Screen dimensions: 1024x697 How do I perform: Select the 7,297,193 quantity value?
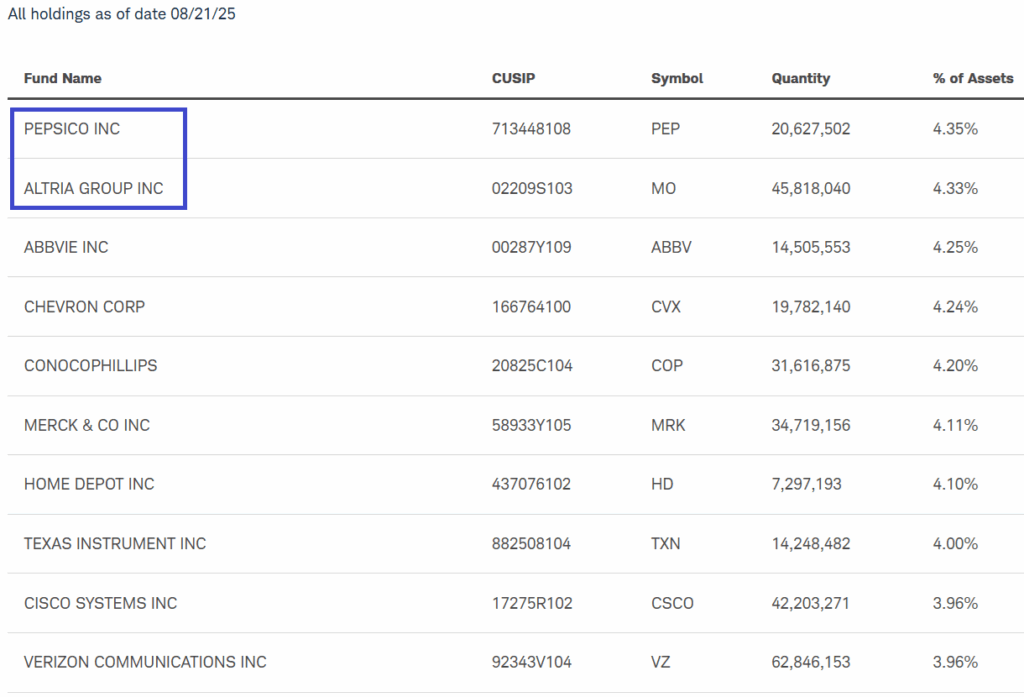click(x=807, y=484)
